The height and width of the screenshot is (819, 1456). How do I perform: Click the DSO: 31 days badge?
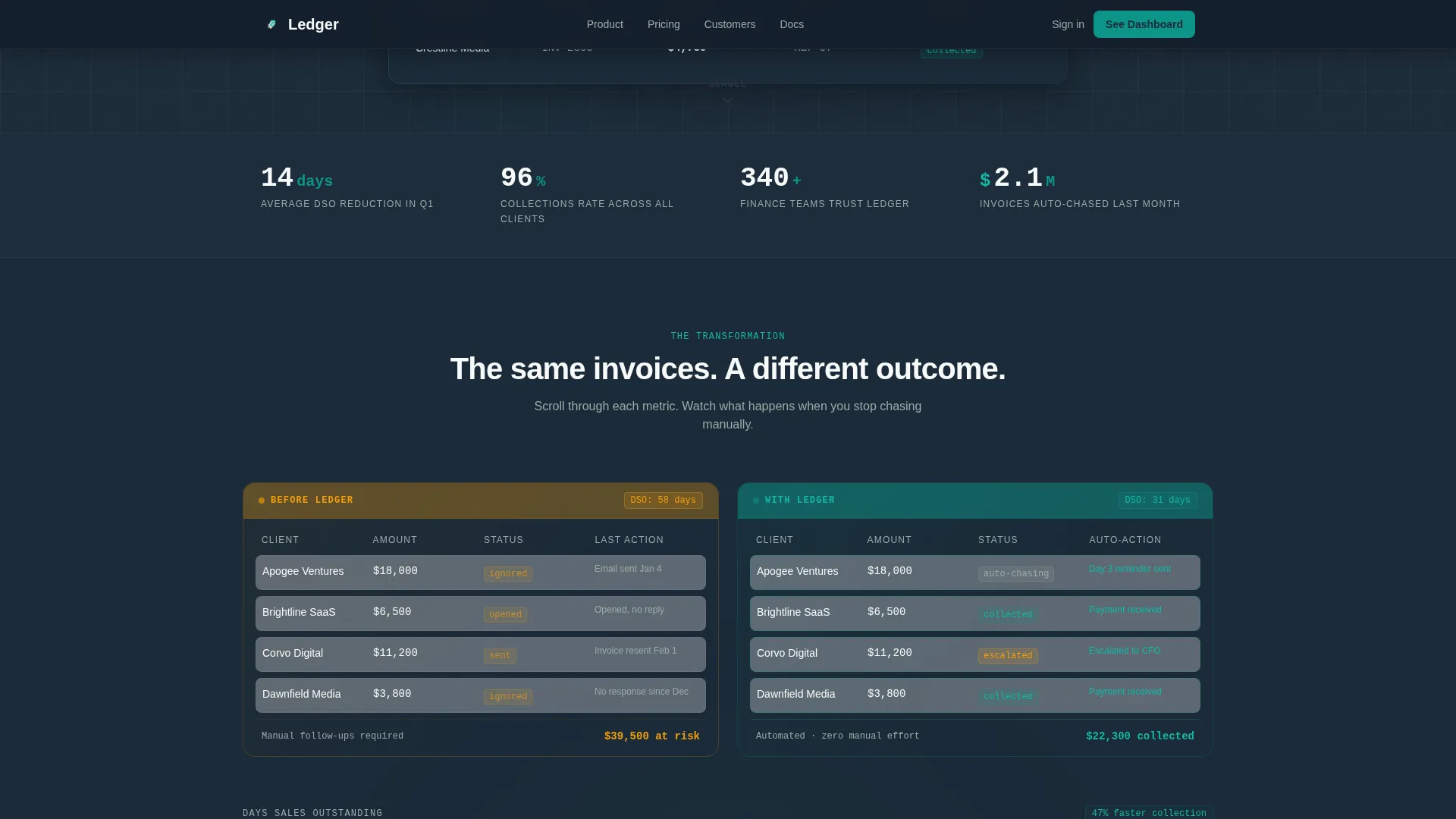pyautogui.click(x=1157, y=500)
